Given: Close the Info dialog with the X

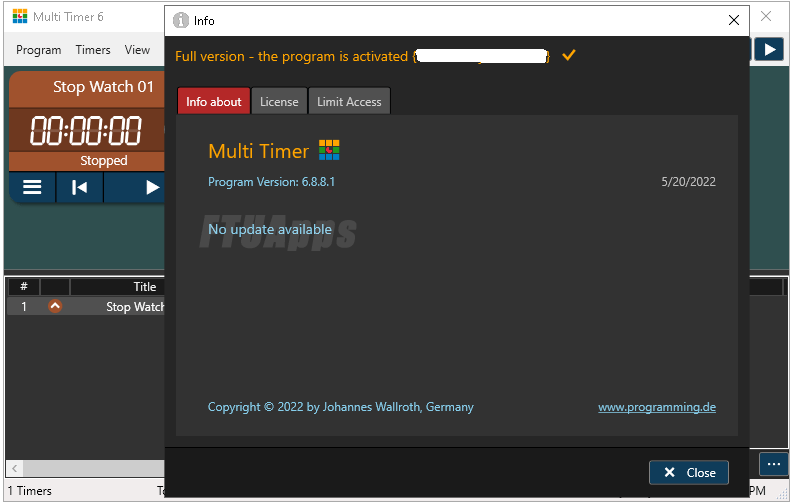Looking at the screenshot, I should click(733, 20).
